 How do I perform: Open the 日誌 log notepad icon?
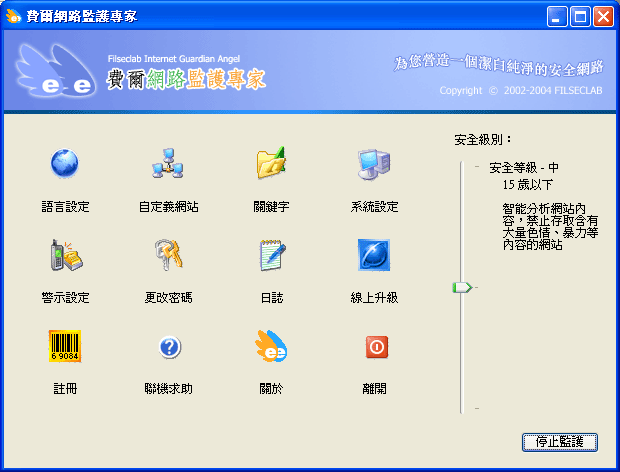[x=271, y=255]
